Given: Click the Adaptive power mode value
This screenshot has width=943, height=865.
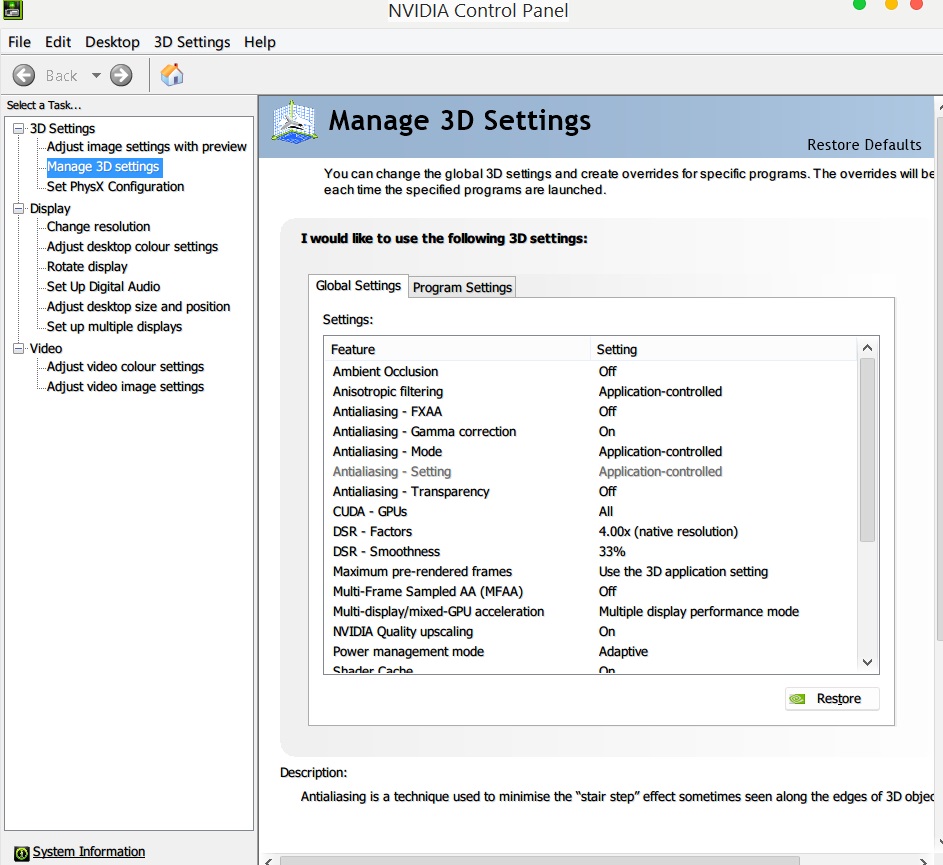Looking at the screenshot, I should click(623, 651).
